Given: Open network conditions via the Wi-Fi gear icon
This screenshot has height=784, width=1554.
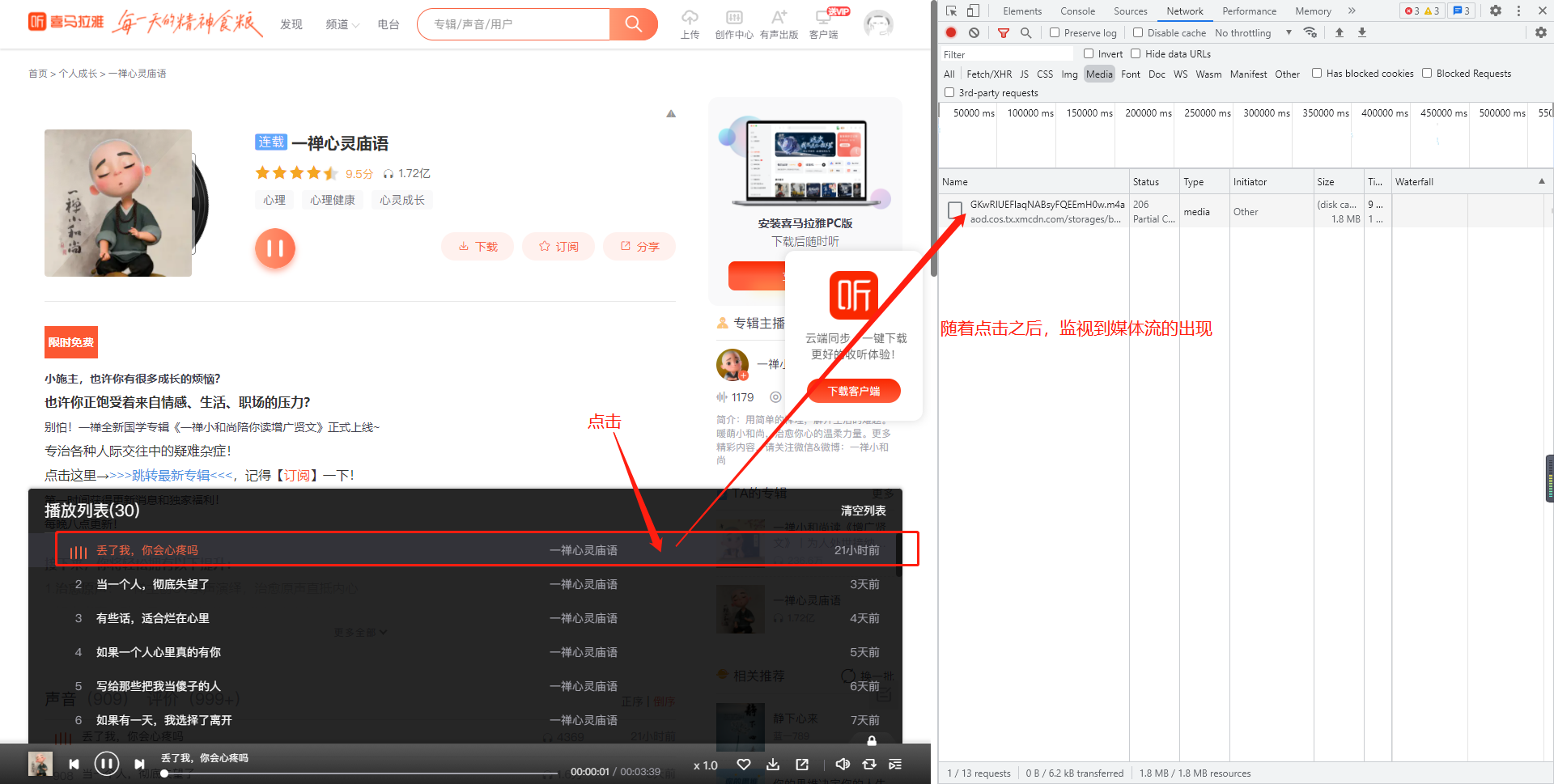Looking at the screenshot, I should [1310, 32].
